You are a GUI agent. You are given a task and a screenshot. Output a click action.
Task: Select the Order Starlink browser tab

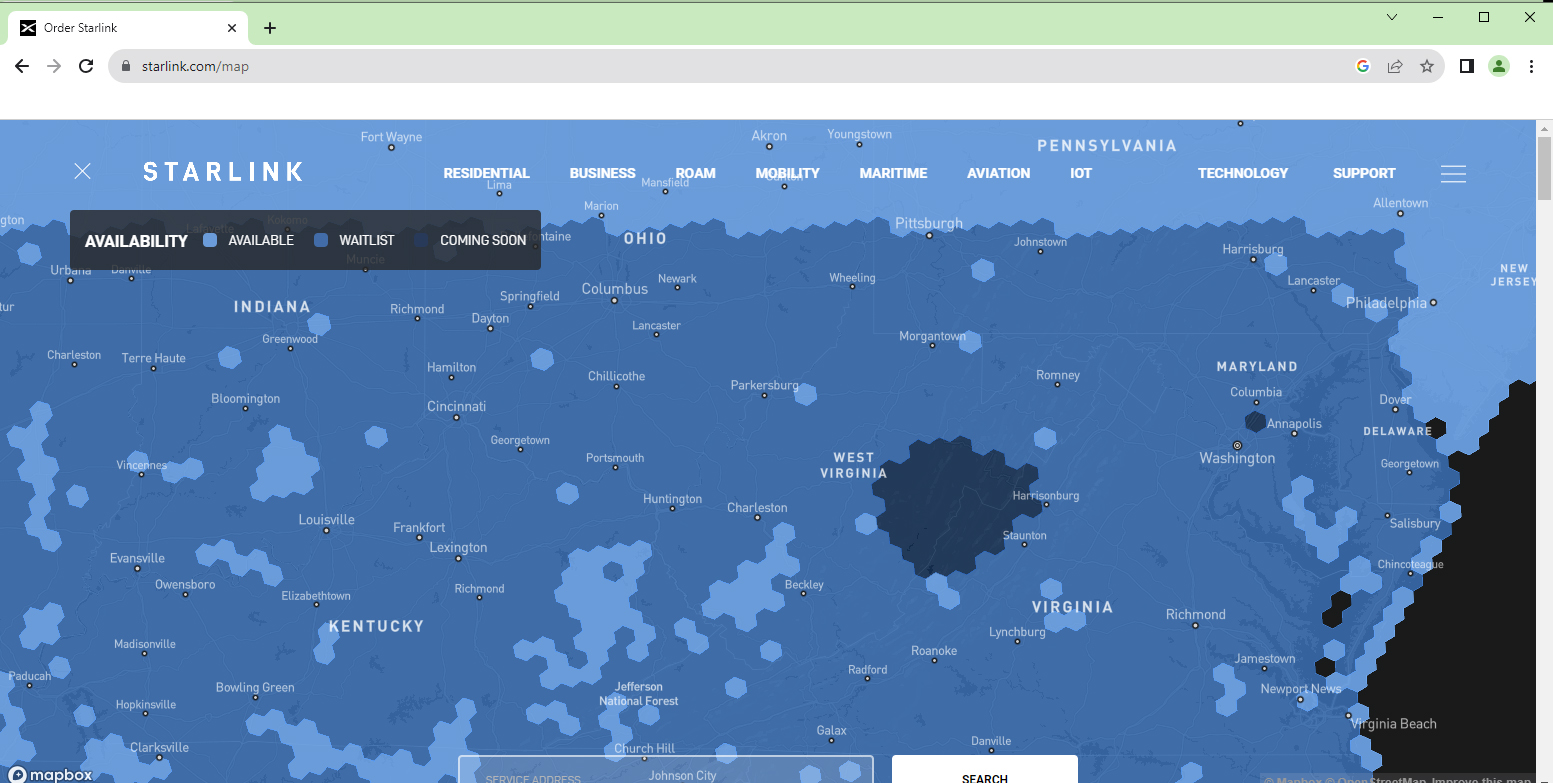tap(127, 28)
